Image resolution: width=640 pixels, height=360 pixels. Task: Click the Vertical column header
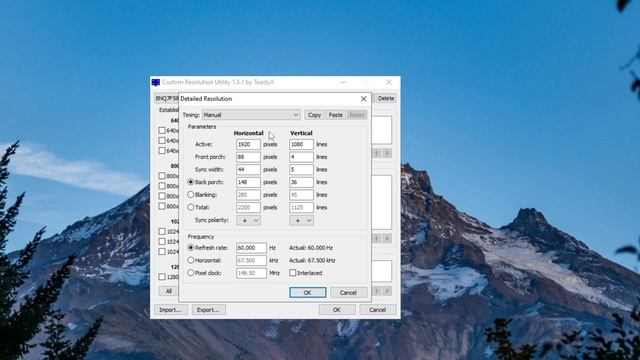click(301, 133)
